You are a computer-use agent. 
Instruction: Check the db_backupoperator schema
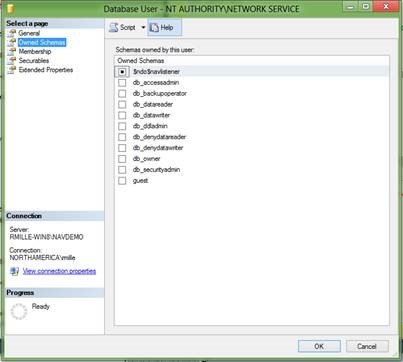click(x=122, y=93)
